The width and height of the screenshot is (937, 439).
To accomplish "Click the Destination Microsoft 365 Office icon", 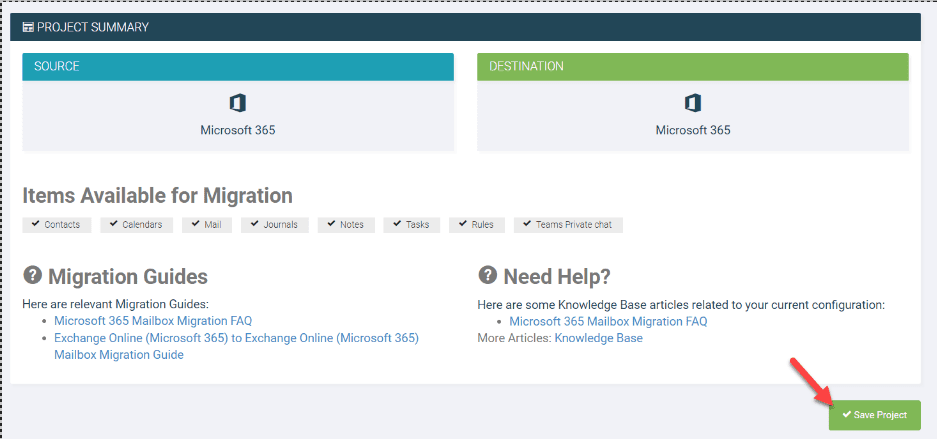I will coord(693,103).
